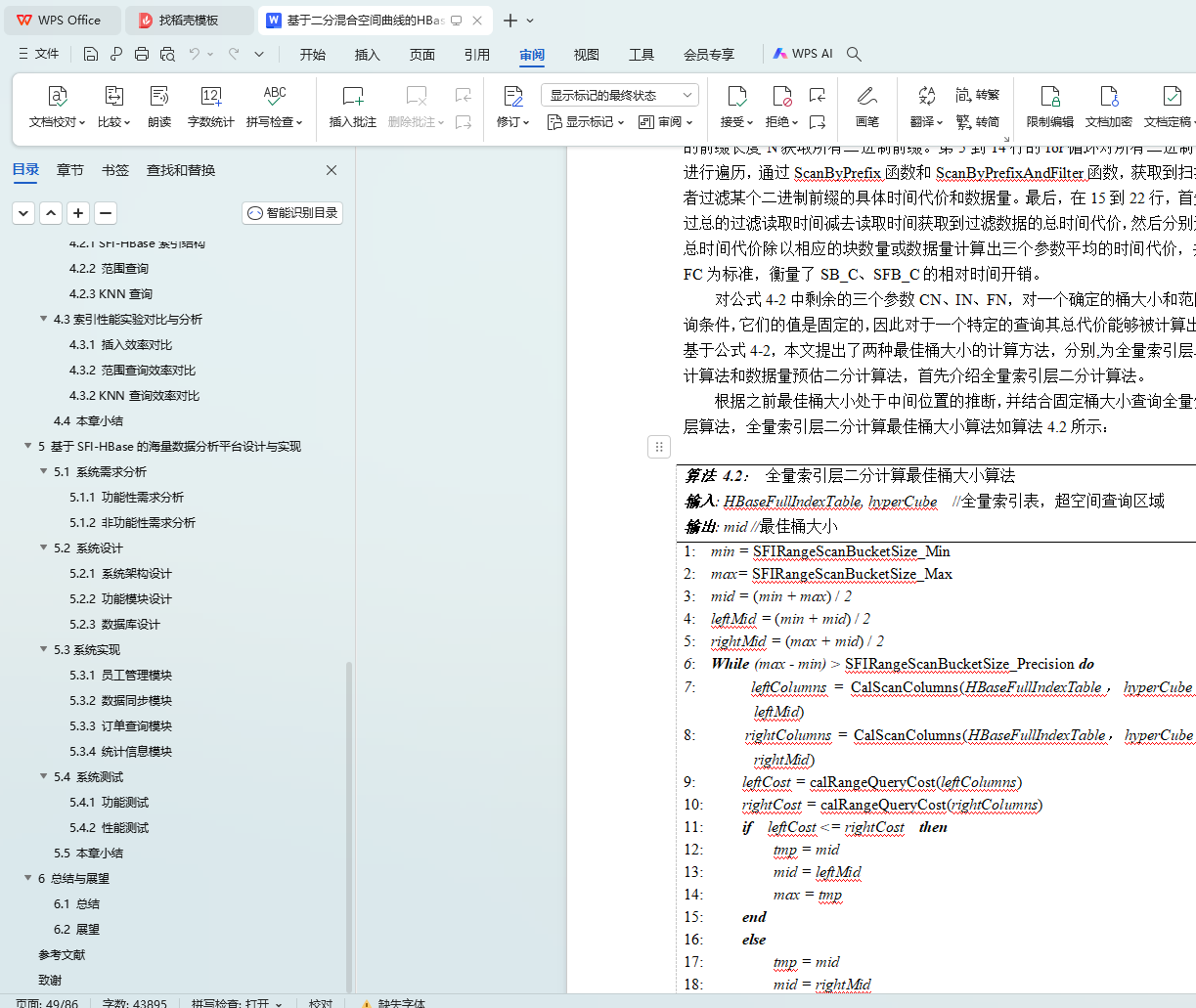The width and height of the screenshot is (1196, 1008).
Task: Open the 文件 menu
Action: click(39, 55)
